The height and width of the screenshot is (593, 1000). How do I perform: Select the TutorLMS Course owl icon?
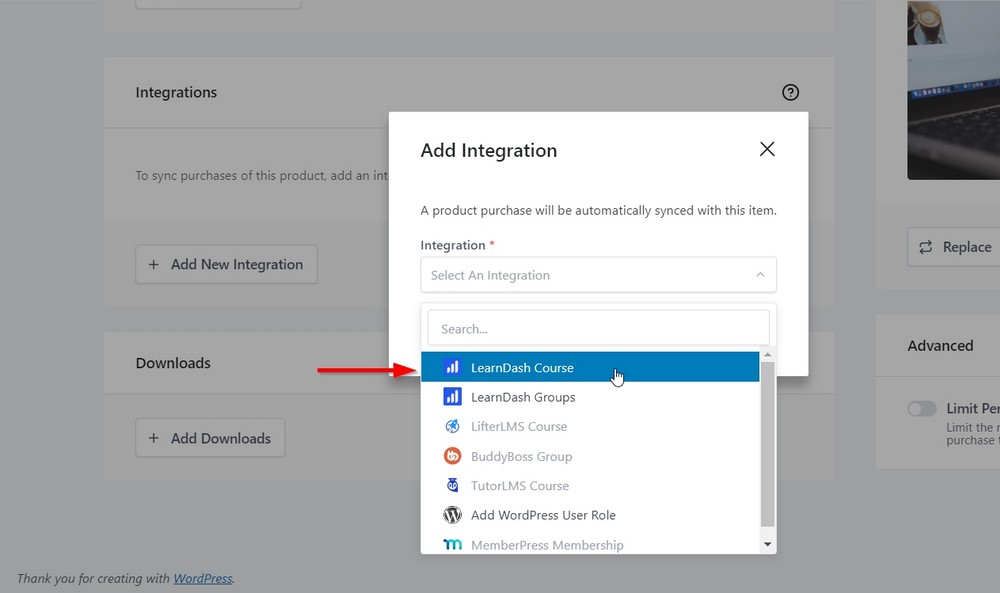[453, 485]
